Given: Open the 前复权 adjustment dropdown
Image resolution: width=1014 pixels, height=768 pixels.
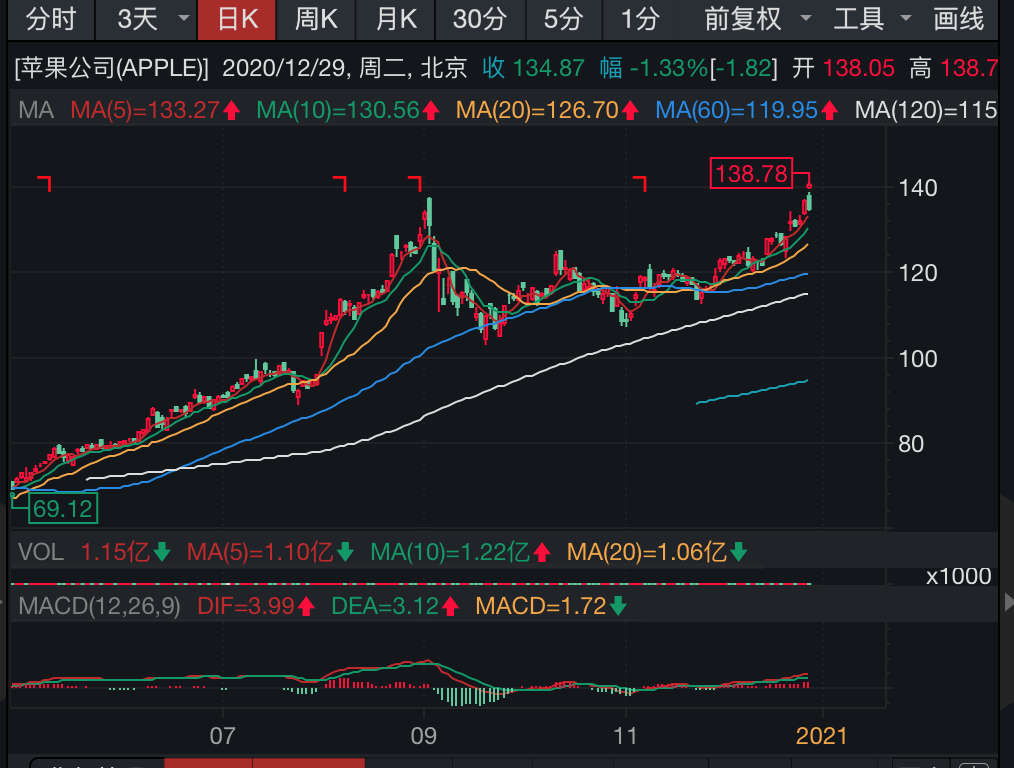Looking at the screenshot, I should coord(757,19).
